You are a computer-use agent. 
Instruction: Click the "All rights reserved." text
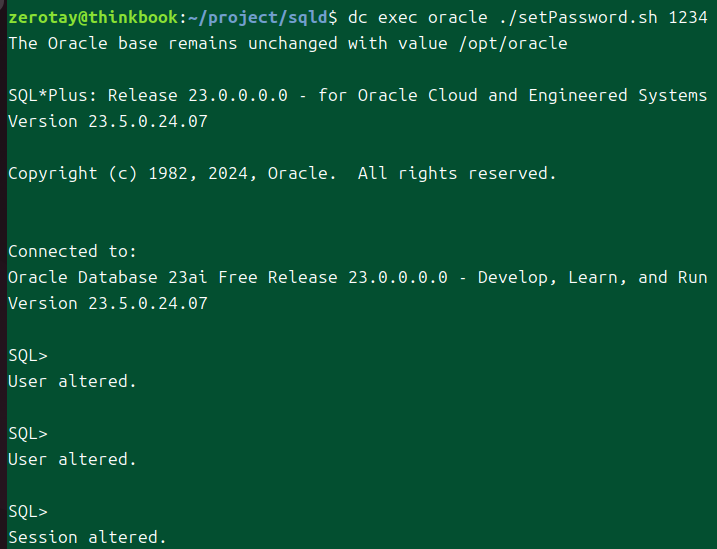pyautogui.click(x=457, y=174)
